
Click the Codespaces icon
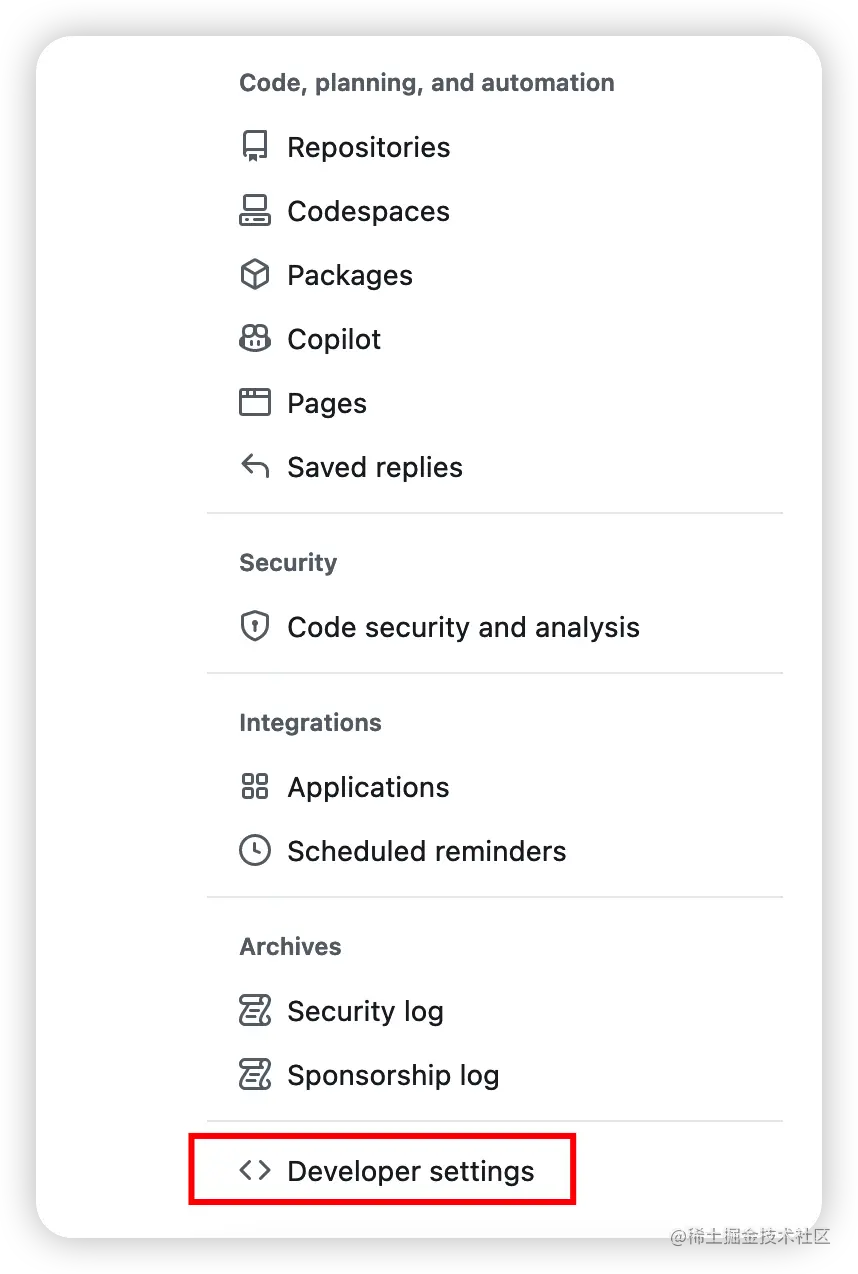[255, 211]
